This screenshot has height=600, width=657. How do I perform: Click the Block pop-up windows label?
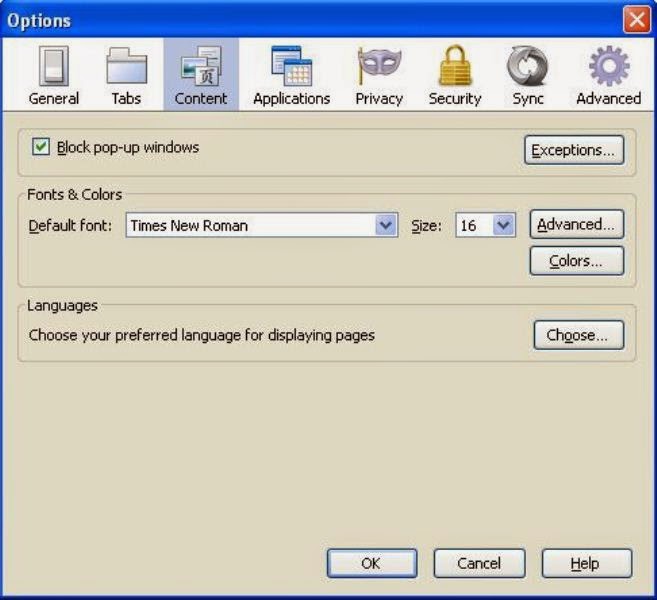pyautogui.click(x=128, y=147)
